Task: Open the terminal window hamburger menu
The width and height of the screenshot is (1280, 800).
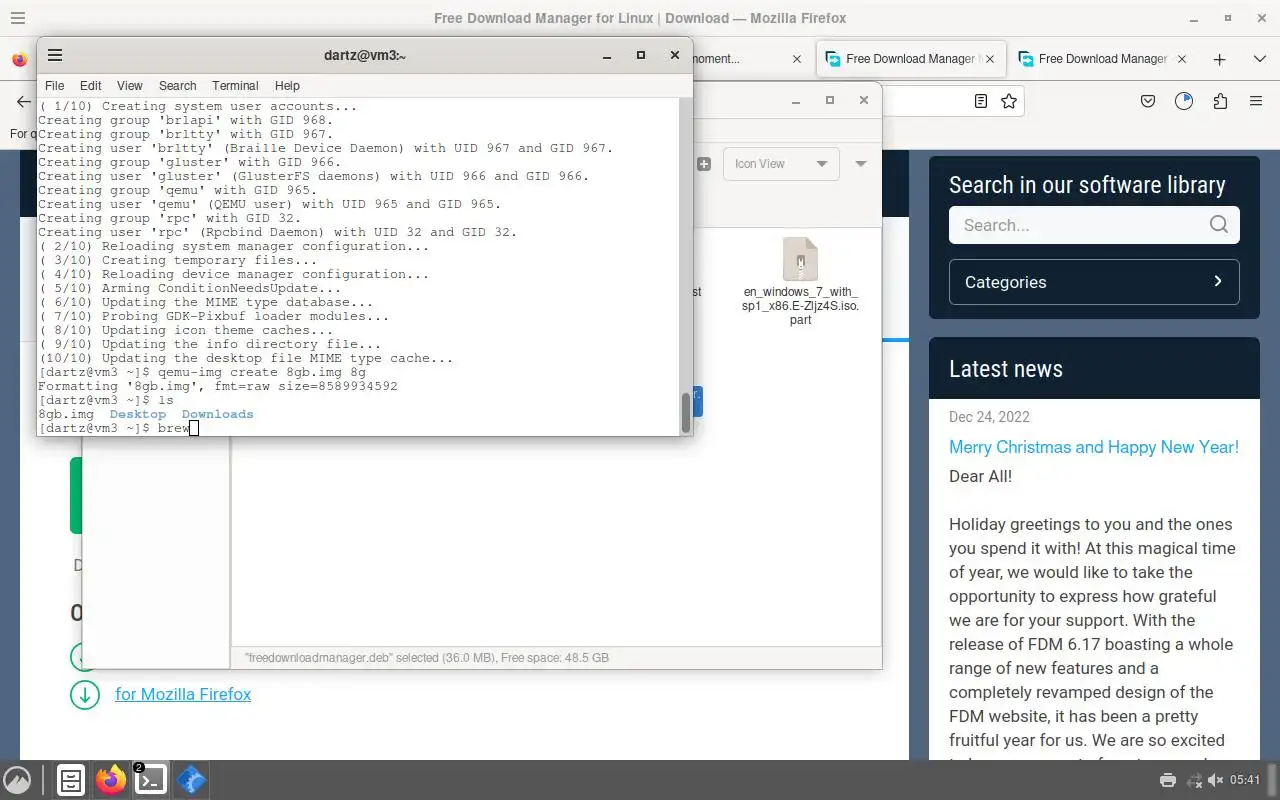Action: (x=55, y=55)
